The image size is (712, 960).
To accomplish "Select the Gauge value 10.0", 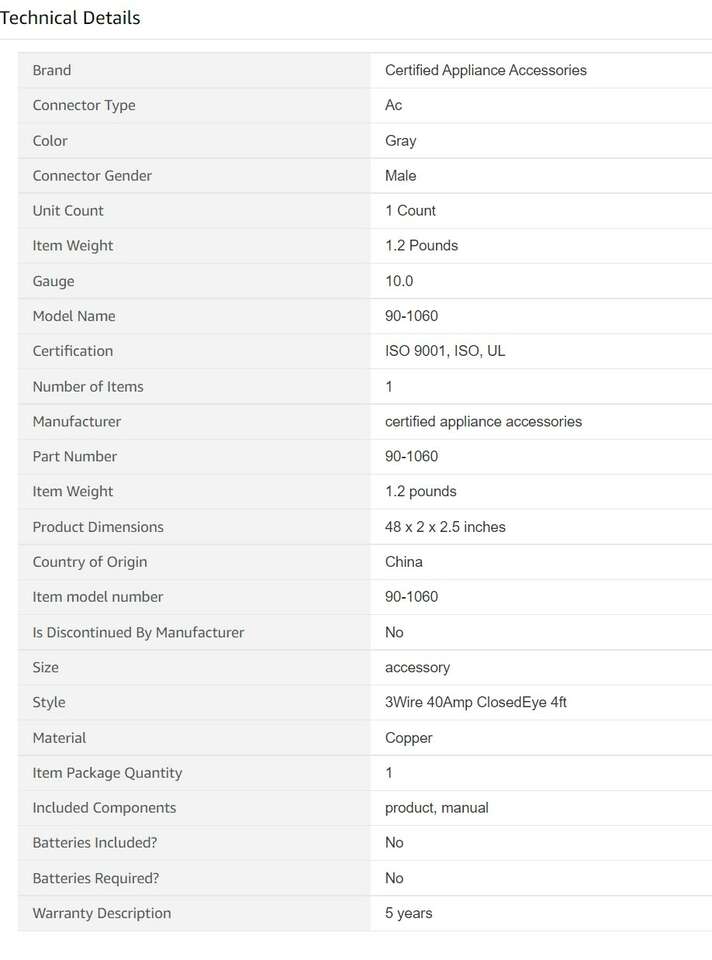I will point(399,281).
